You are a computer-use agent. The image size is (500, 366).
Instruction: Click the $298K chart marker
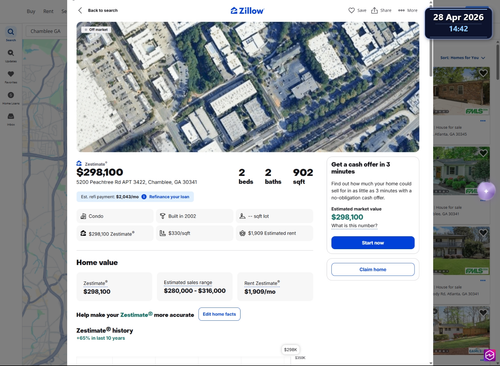tap(290, 349)
